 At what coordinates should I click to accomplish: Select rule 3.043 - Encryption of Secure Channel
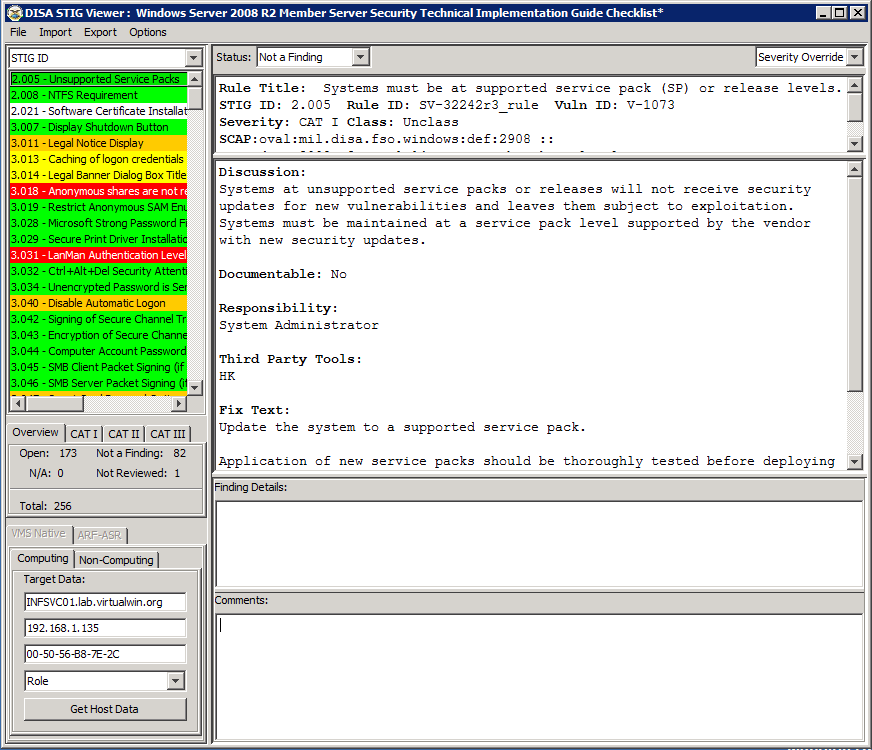[x=98, y=335]
